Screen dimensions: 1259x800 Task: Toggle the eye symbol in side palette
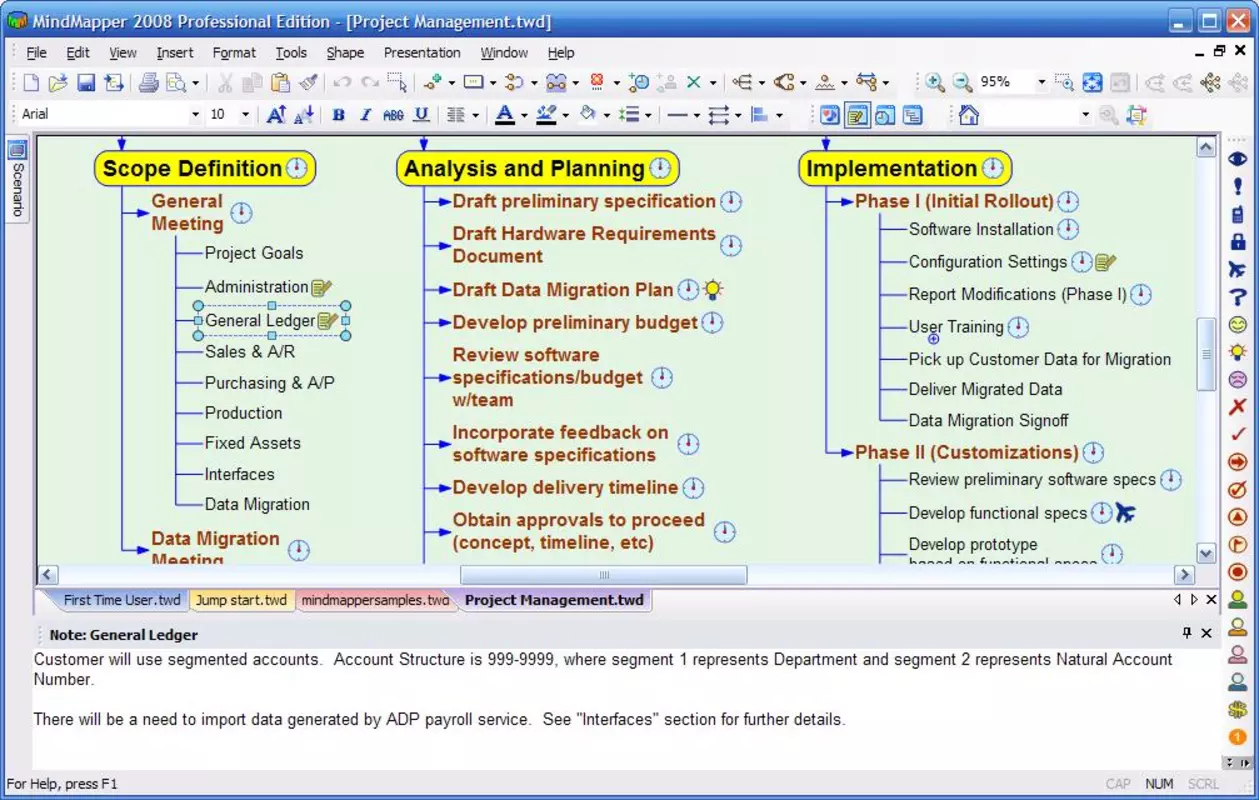pos(1238,158)
